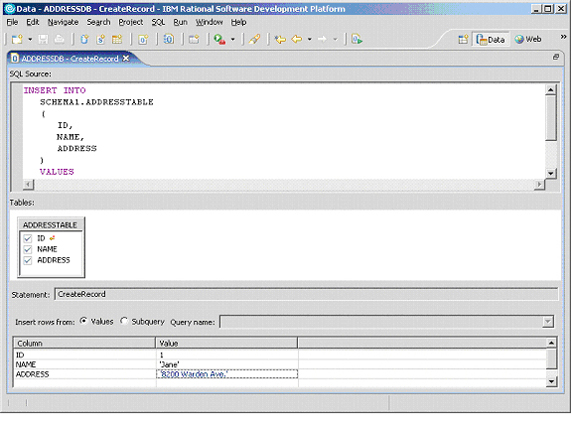
Task: Open the New wizard dropdown arrow
Action: coord(30,39)
